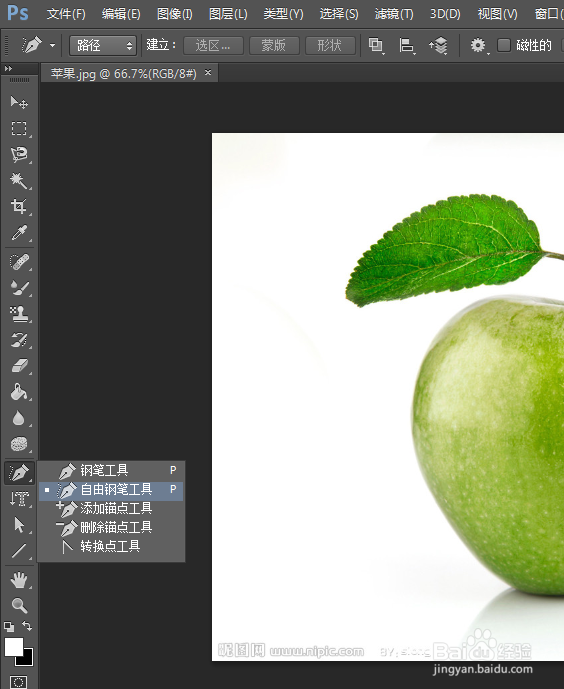Select the Paint Bucket tool
This screenshot has width=564, height=689.
coord(19,392)
